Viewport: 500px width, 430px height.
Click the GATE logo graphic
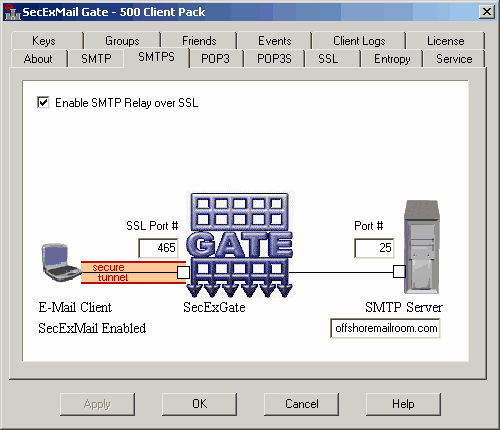pos(239,245)
